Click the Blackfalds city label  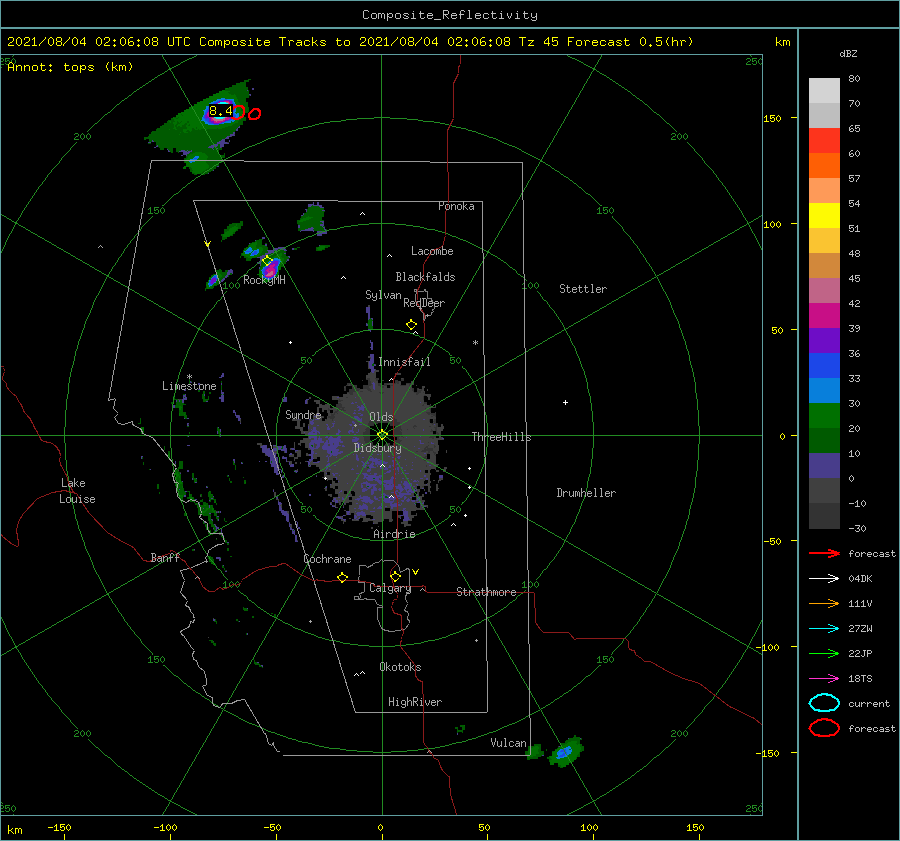pos(425,277)
